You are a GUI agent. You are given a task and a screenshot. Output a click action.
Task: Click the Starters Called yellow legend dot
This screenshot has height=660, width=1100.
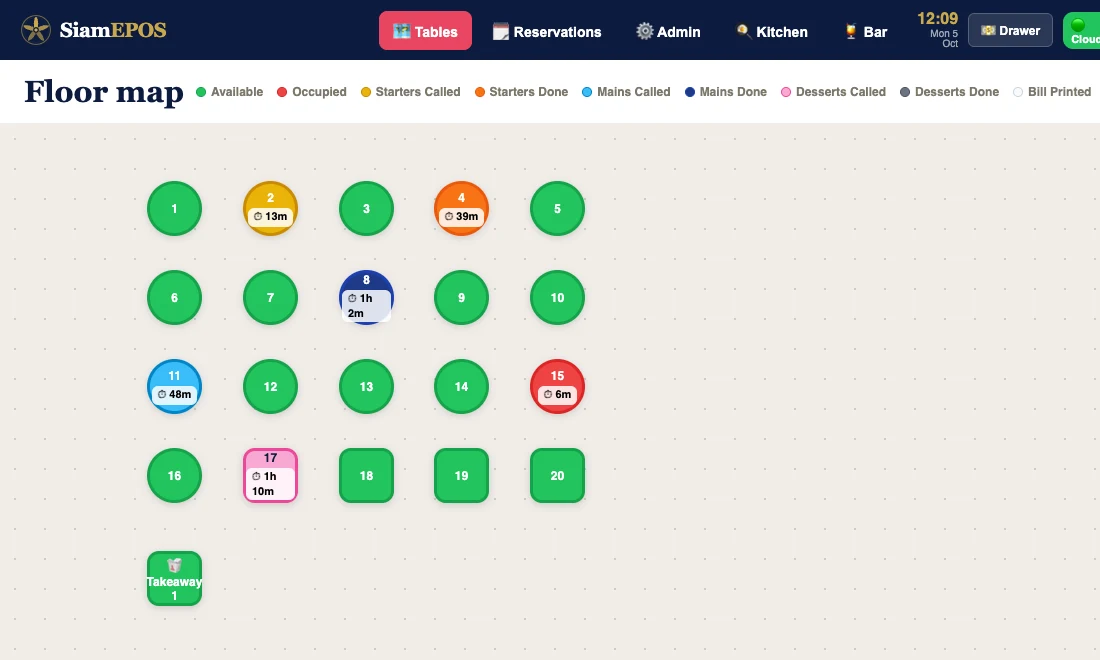[x=365, y=92]
